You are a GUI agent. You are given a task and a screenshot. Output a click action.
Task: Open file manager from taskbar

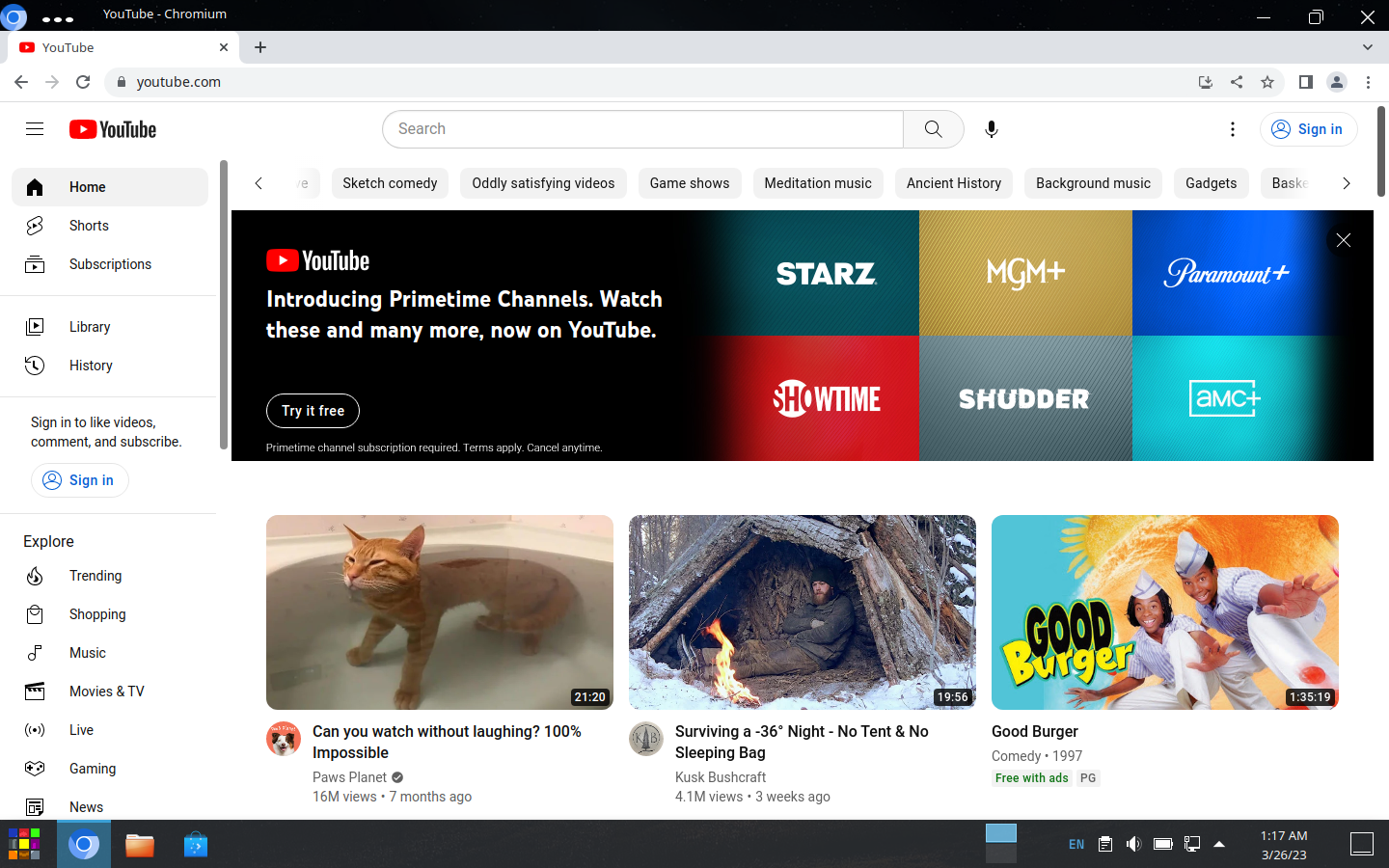[140, 845]
